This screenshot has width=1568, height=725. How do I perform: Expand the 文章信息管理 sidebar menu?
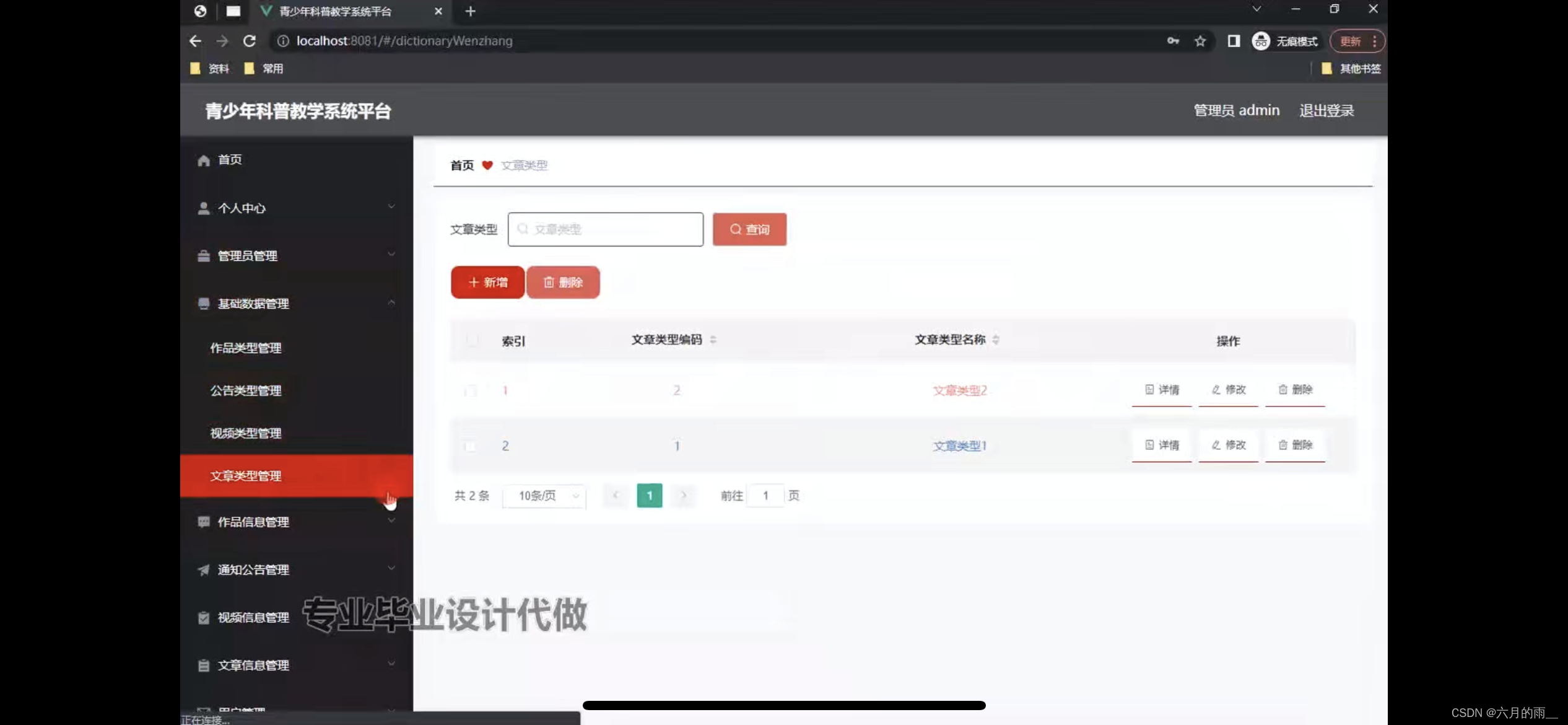point(297,665)
